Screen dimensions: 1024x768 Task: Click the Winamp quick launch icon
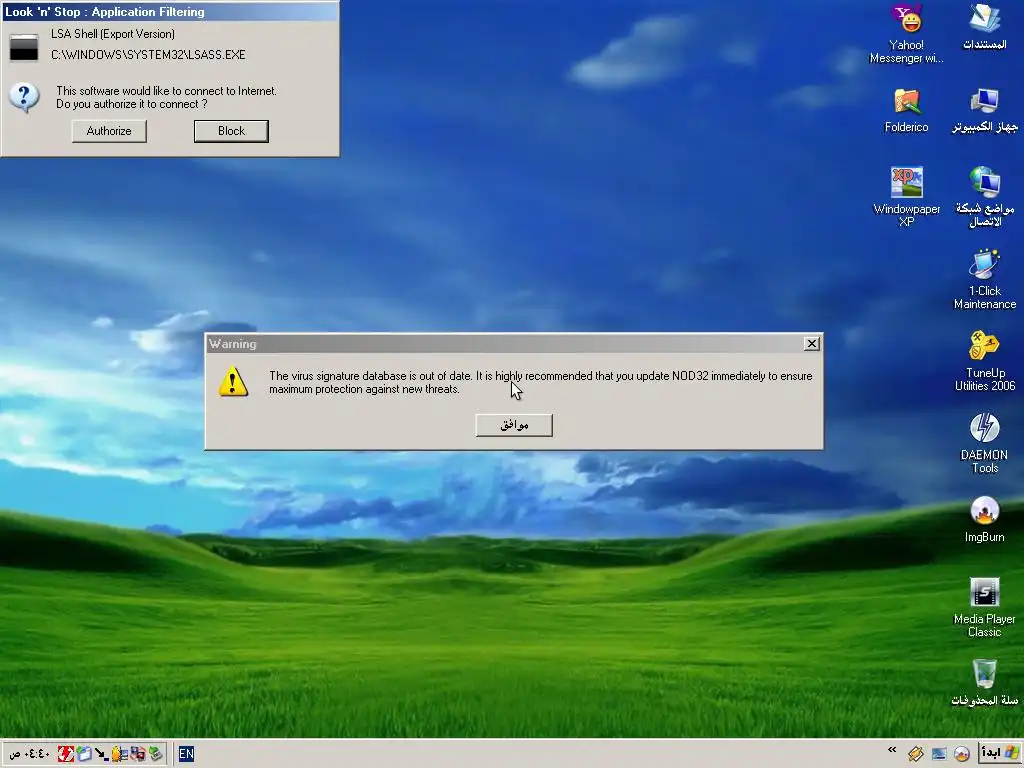[x=916, y=754]
